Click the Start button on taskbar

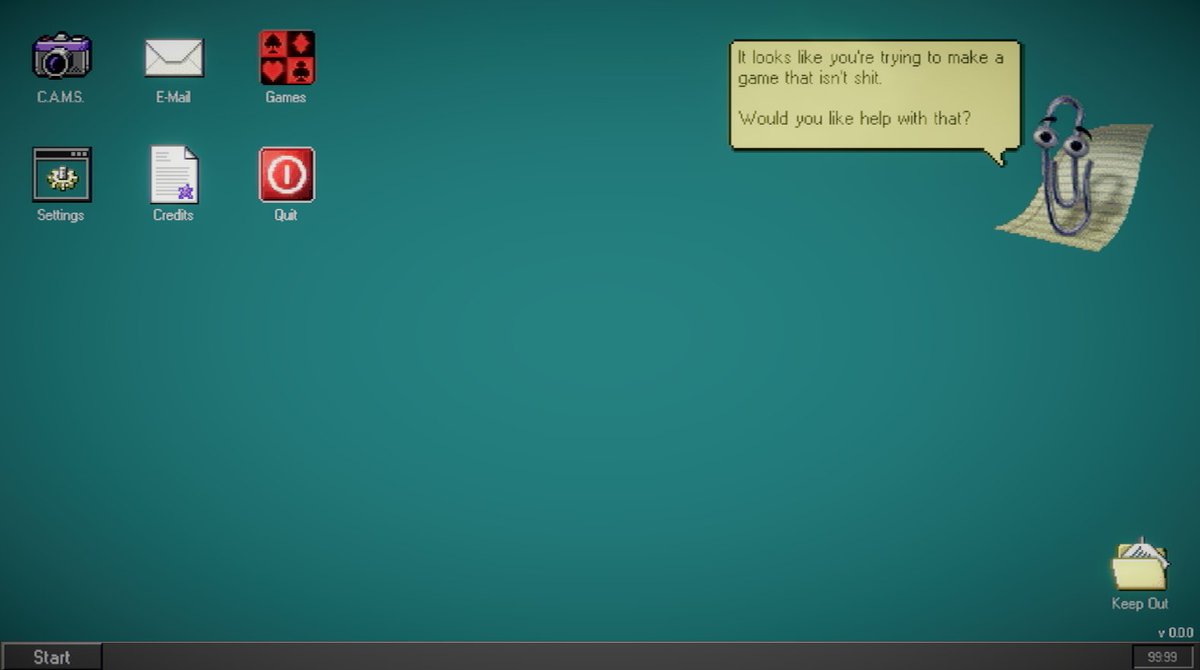pyautogui.click(x=51, y=657)
